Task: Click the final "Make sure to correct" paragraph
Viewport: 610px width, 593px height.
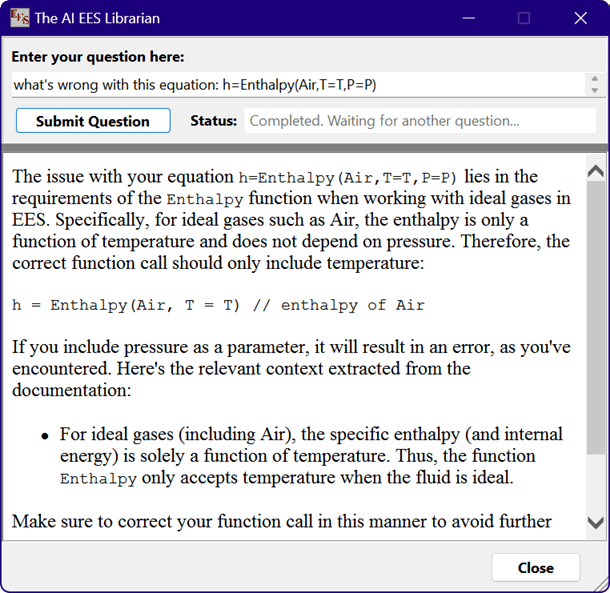Action: coord(281,521)
